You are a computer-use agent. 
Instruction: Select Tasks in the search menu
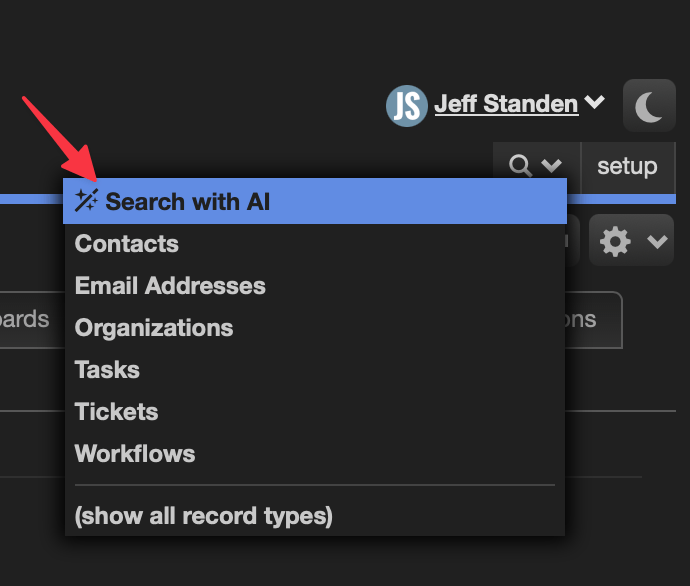pos(315,370)
